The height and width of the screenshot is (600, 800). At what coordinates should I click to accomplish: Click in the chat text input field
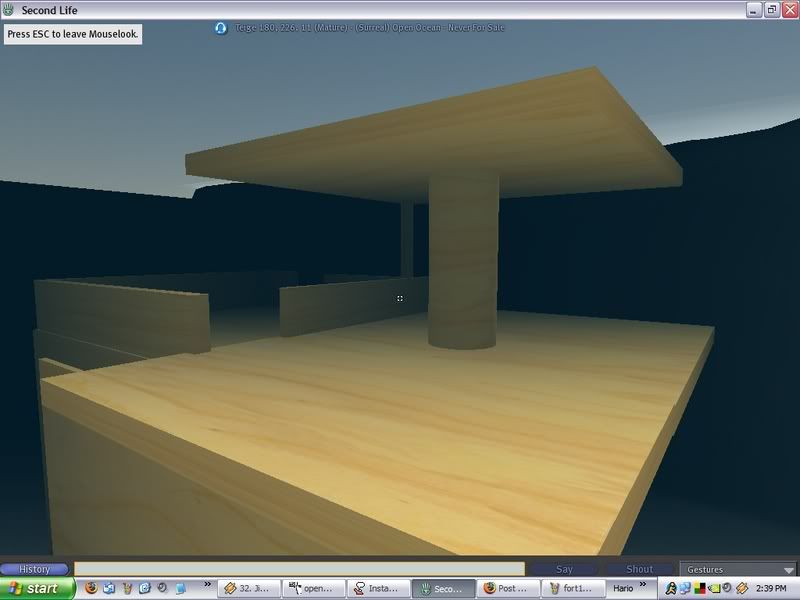300,569
